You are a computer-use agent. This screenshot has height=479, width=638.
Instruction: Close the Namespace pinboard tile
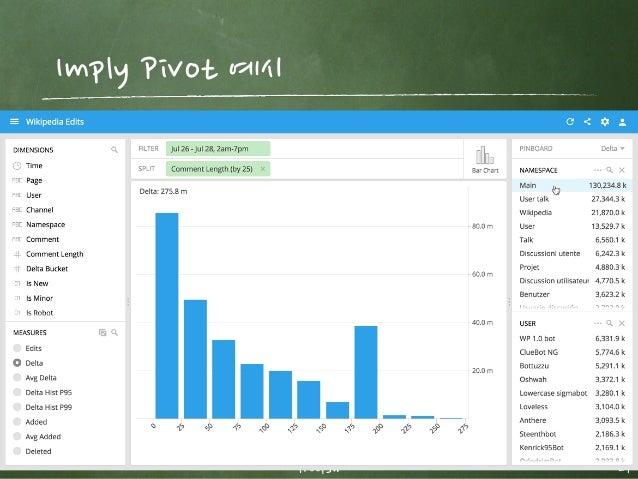(622, 170)
